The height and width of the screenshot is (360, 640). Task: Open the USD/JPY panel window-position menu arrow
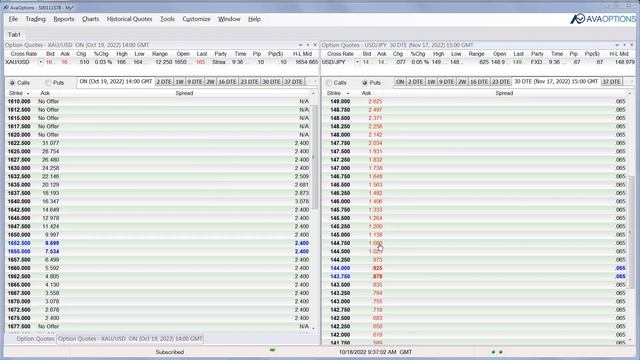(617, 45)
